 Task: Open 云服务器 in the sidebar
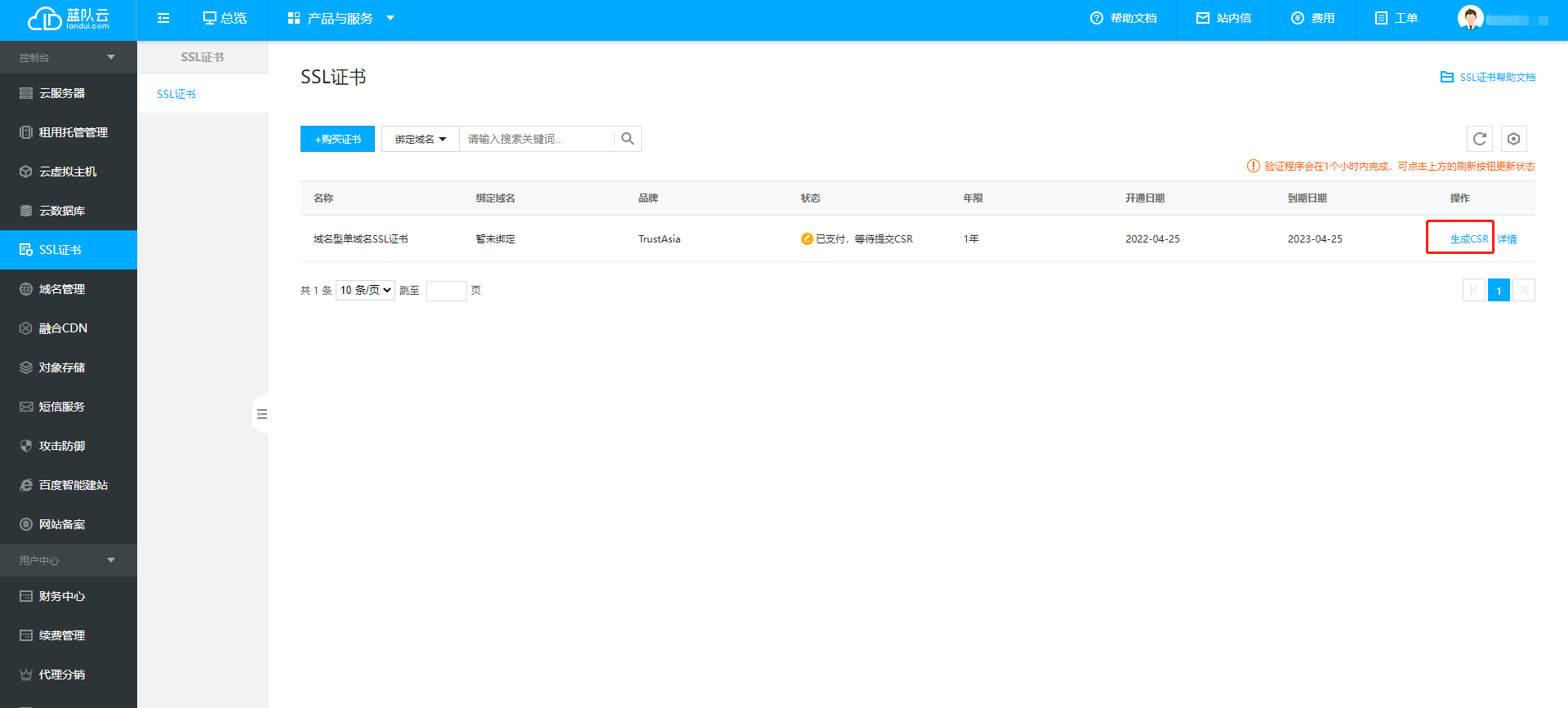tap(62, 93)
